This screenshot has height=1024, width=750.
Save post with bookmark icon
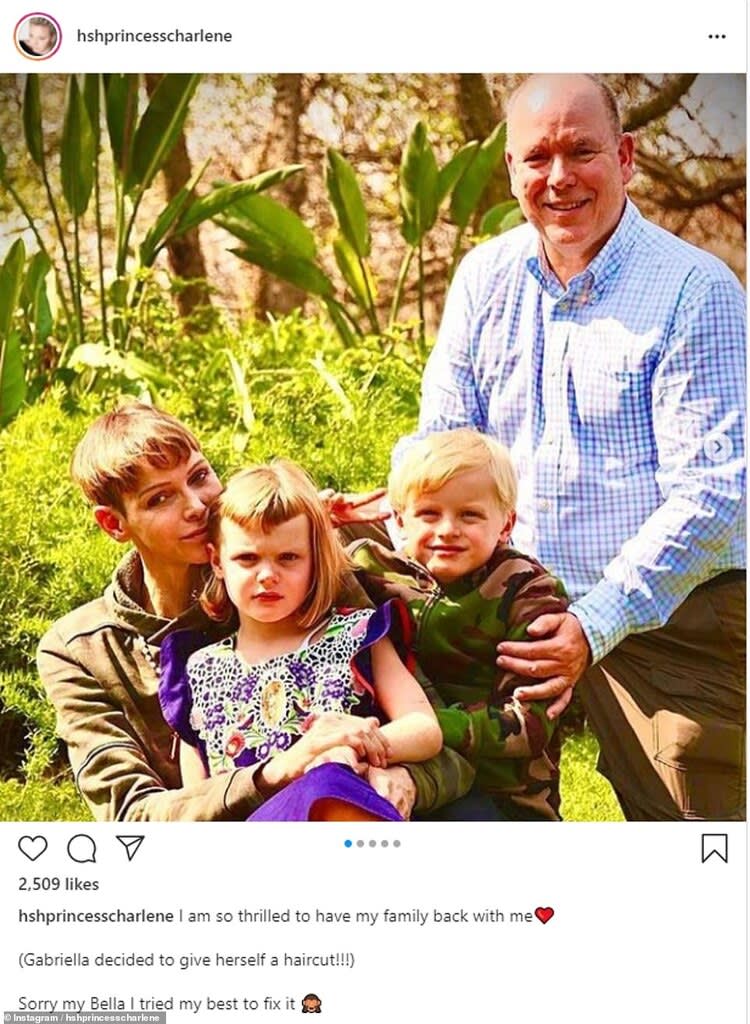pos(715,848)
